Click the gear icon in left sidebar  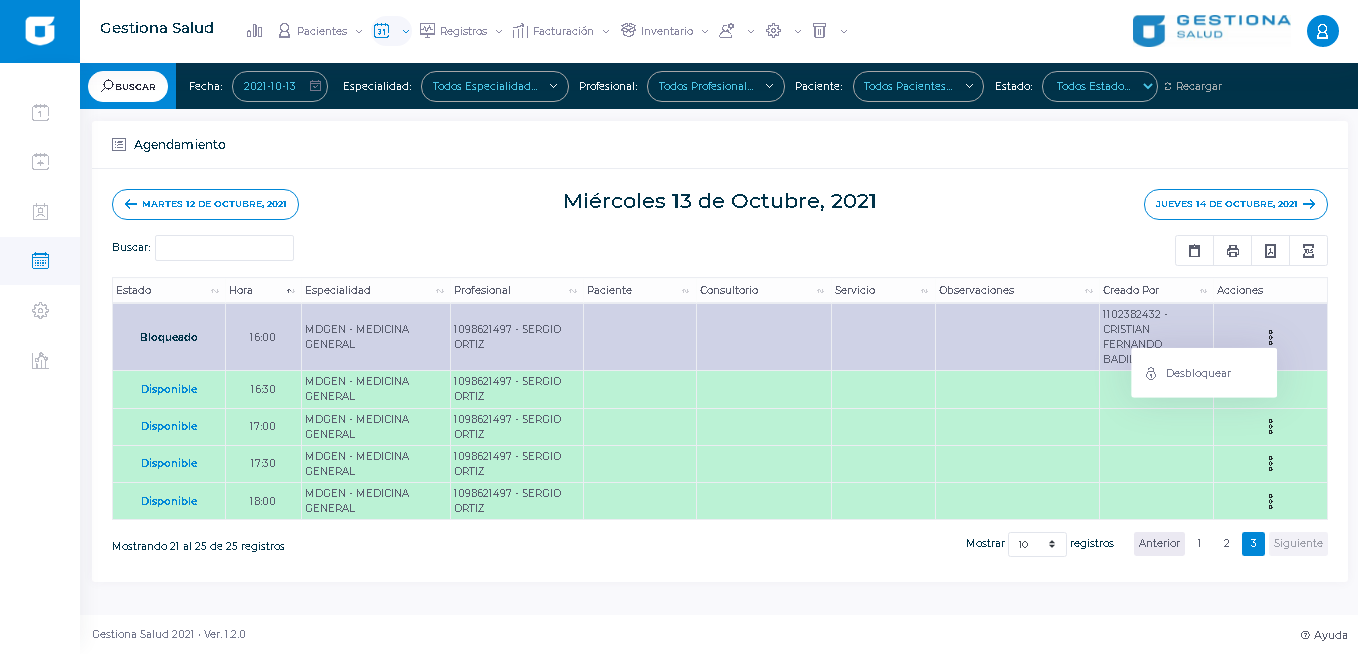coord(40,311)
